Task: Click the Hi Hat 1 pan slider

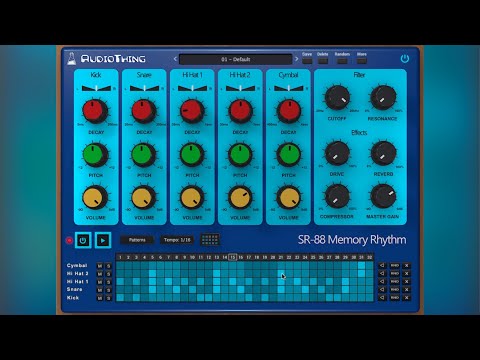Action: [192, 88]
